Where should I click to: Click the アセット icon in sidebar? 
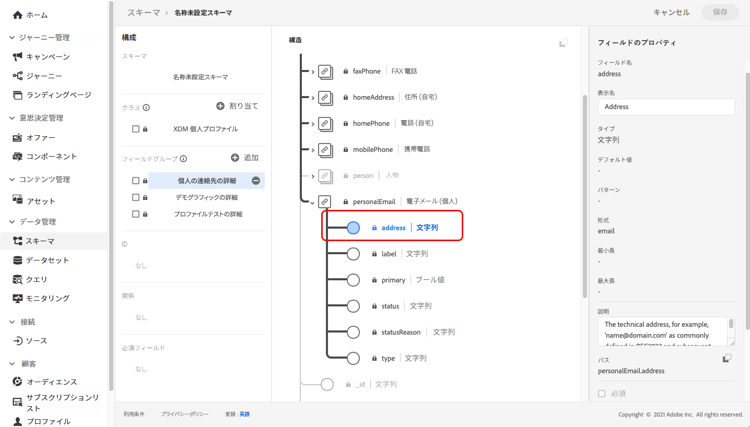point(18,199)
